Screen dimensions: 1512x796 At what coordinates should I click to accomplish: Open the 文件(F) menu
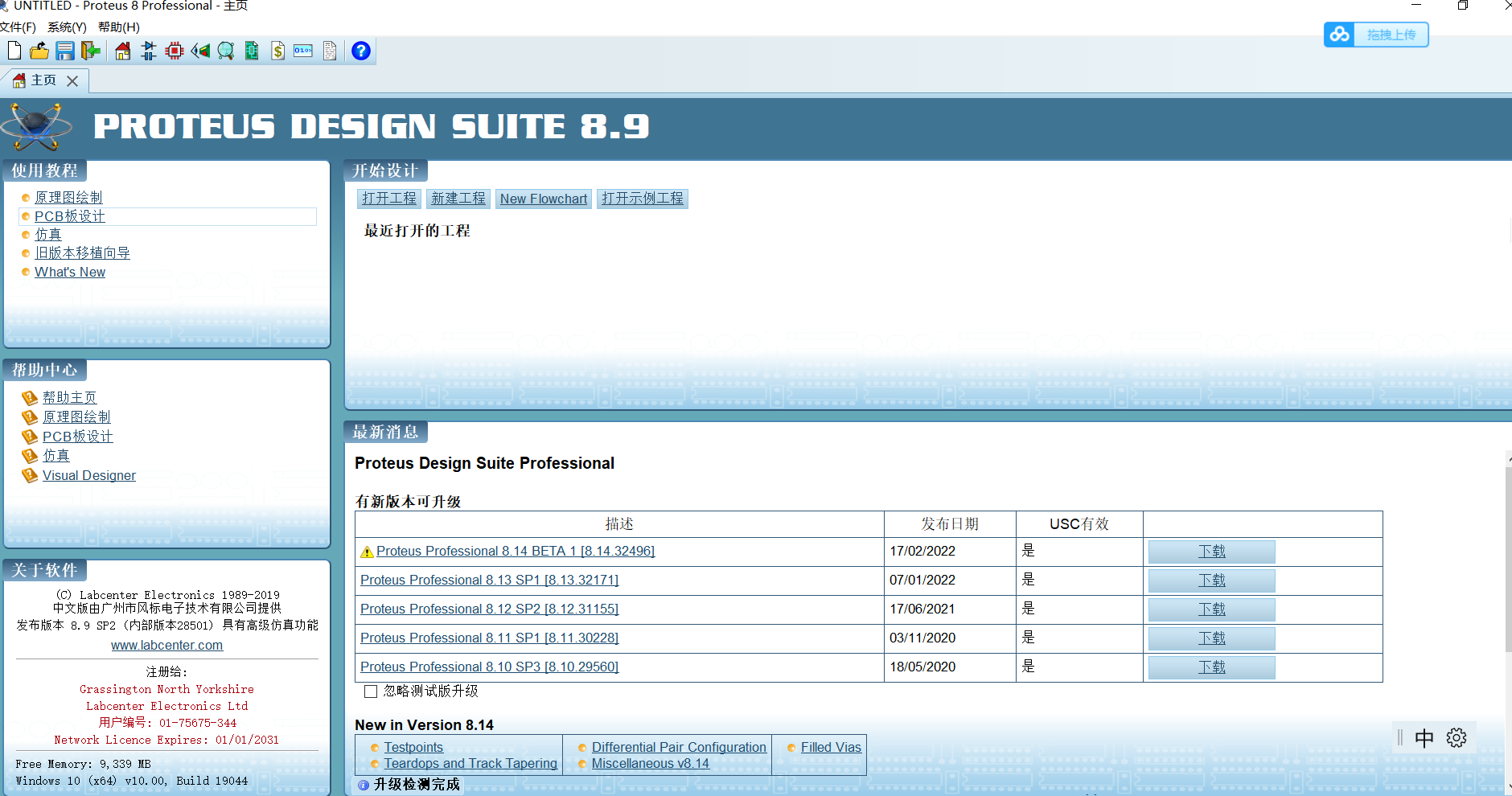(18, 27)
